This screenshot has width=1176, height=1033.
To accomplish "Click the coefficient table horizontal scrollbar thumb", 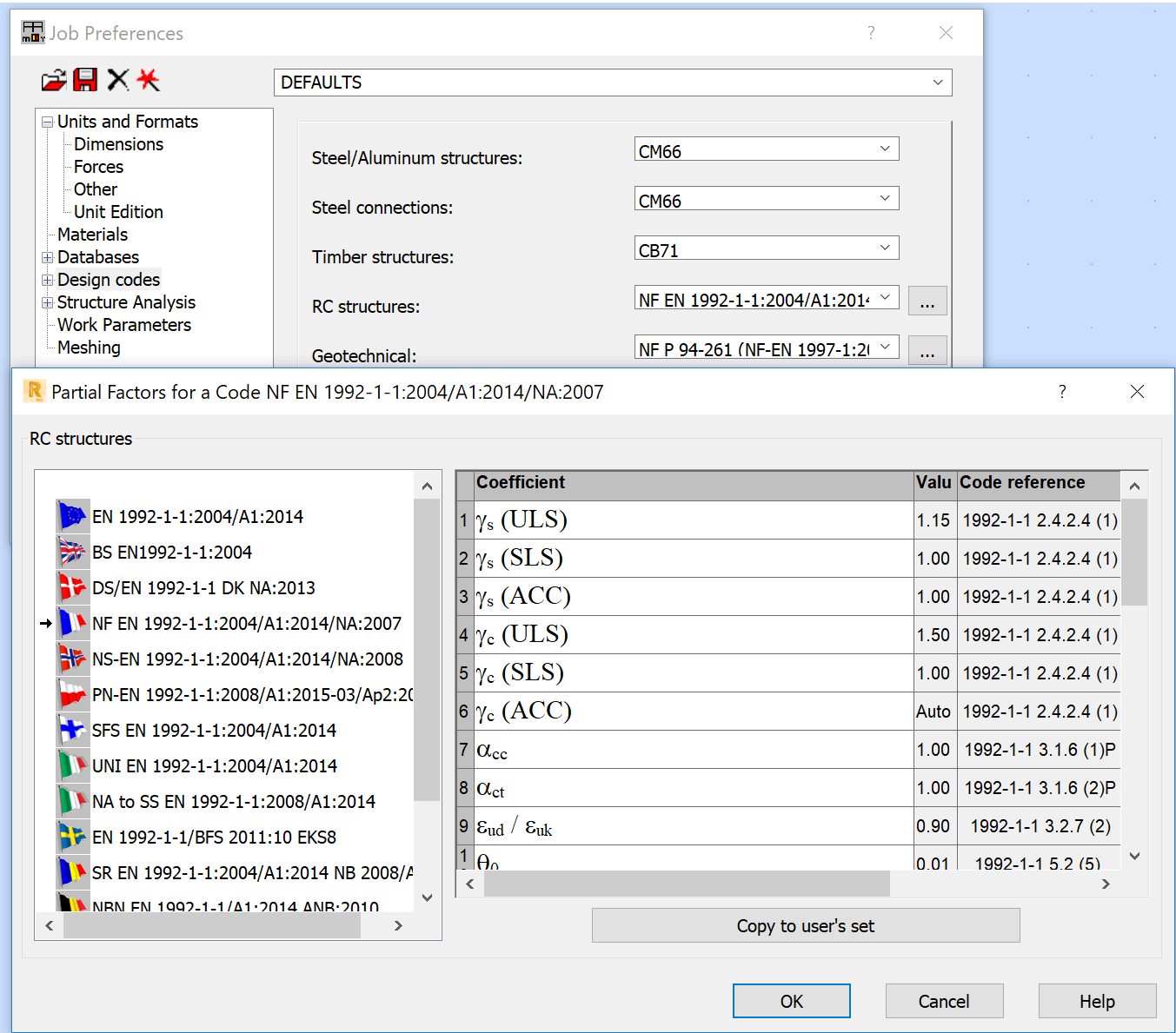I will 687,884.
